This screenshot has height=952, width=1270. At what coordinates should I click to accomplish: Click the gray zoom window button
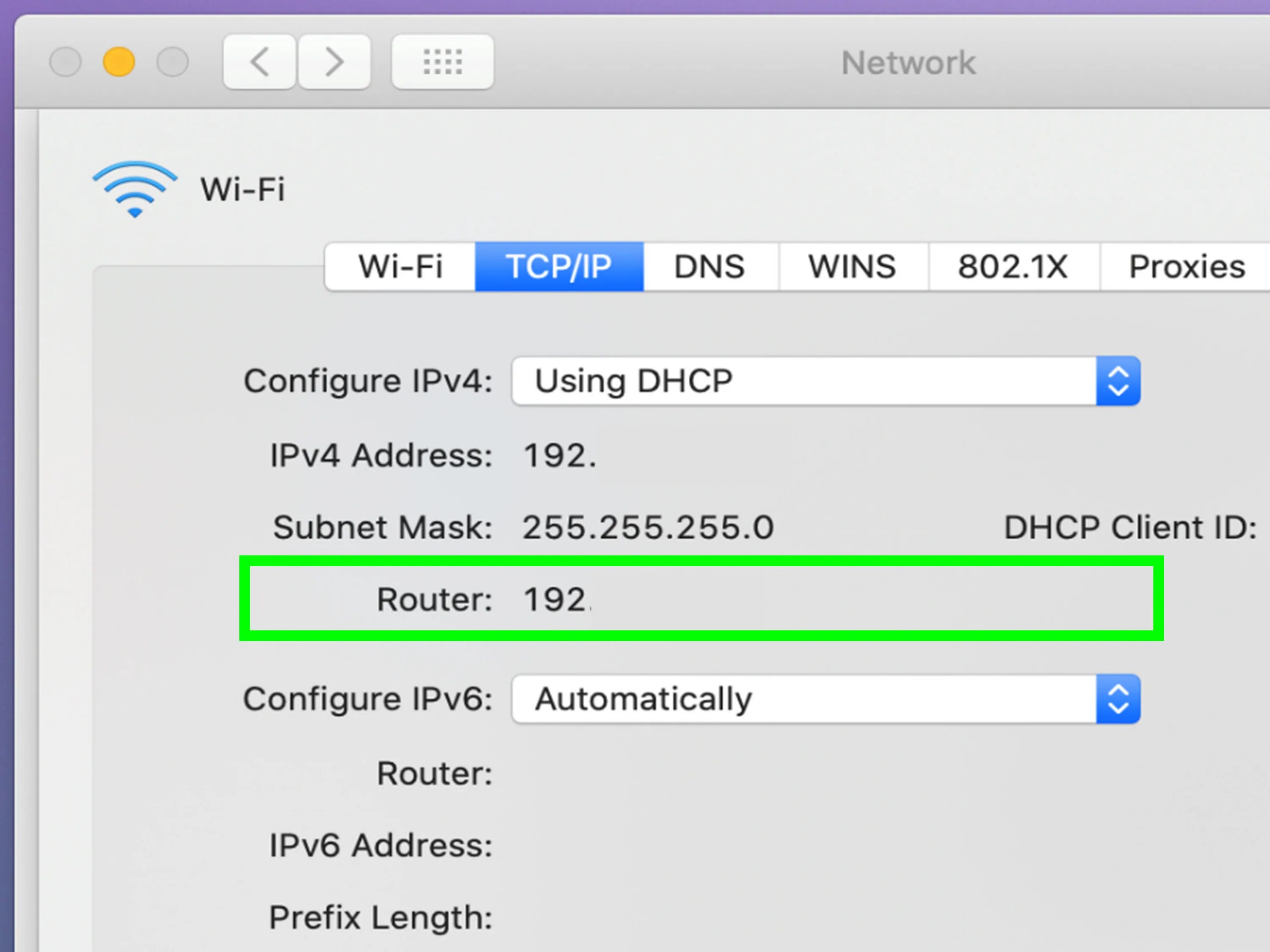point(172,62)
